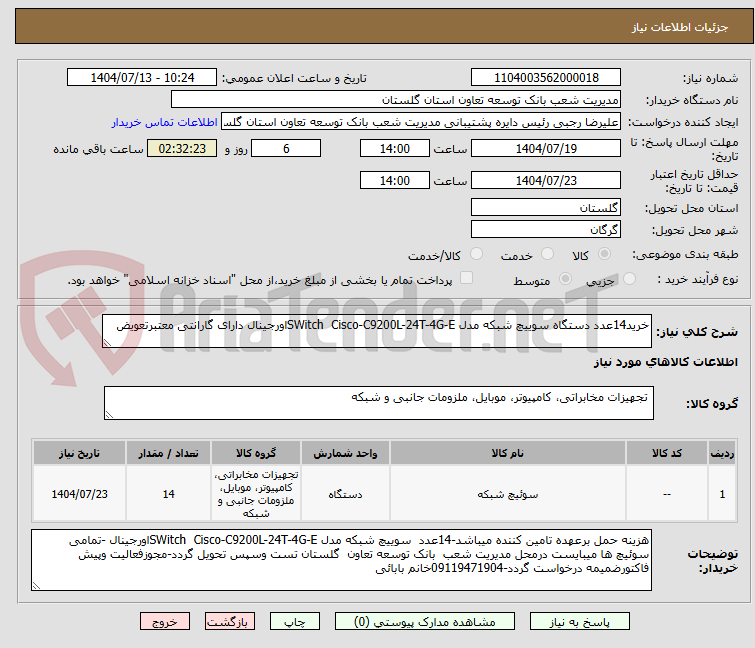Click table cell دستگاه unit
The height and width of the screenshot is (648, 755).
pos(345,494)
